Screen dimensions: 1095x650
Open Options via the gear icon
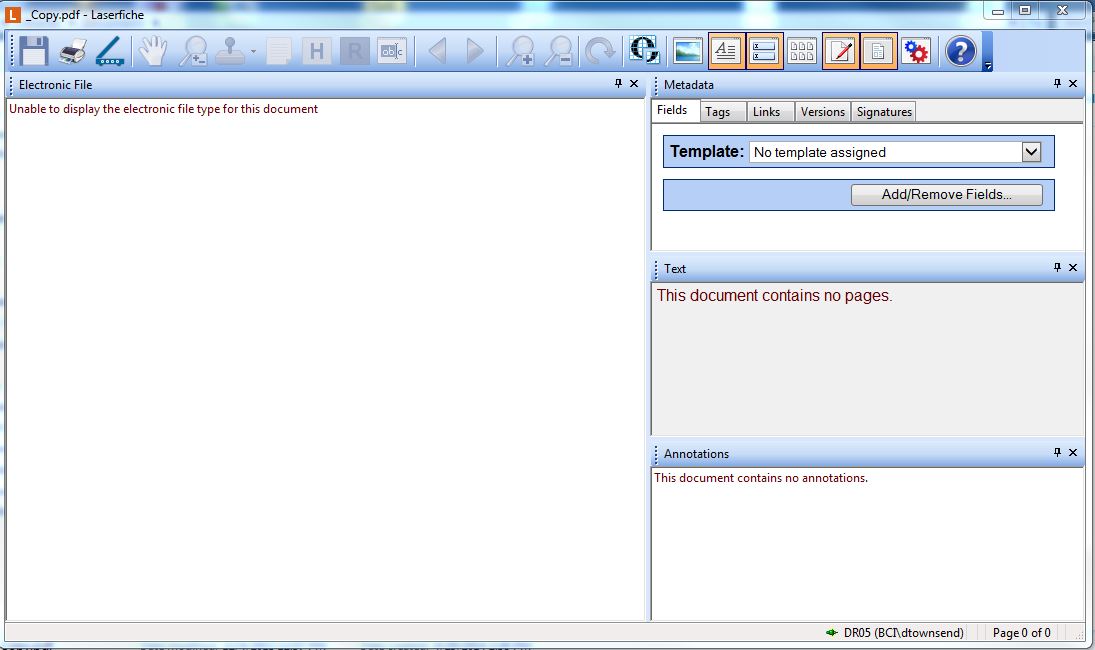pos(916,51)
